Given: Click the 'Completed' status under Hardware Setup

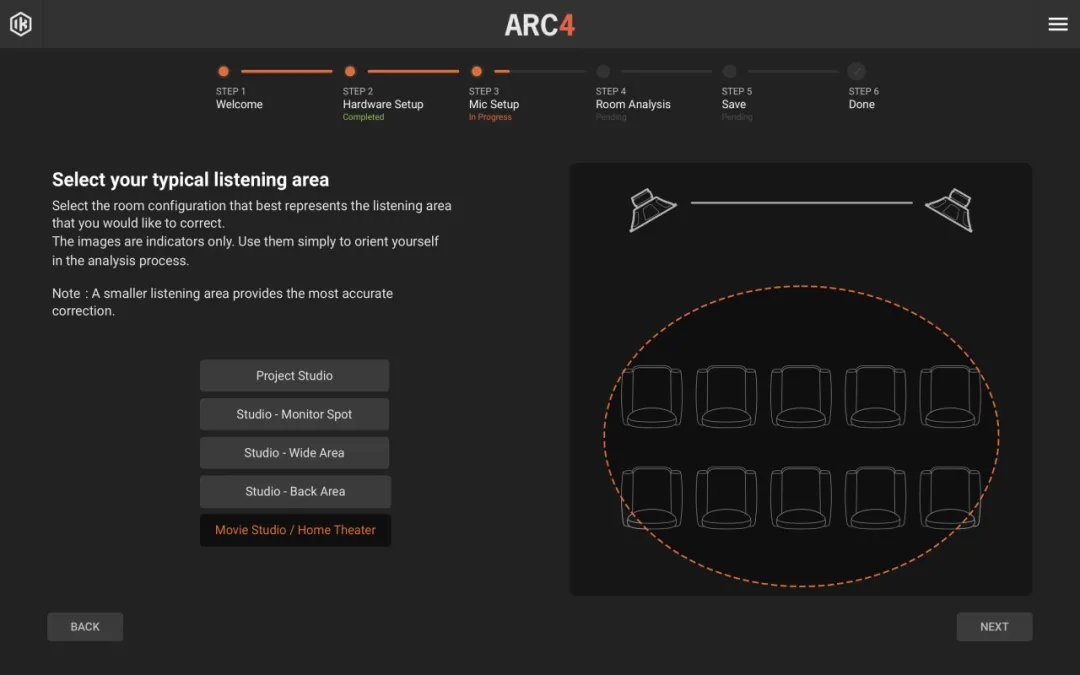Looking at the screenshot, I should click(363, 117).
